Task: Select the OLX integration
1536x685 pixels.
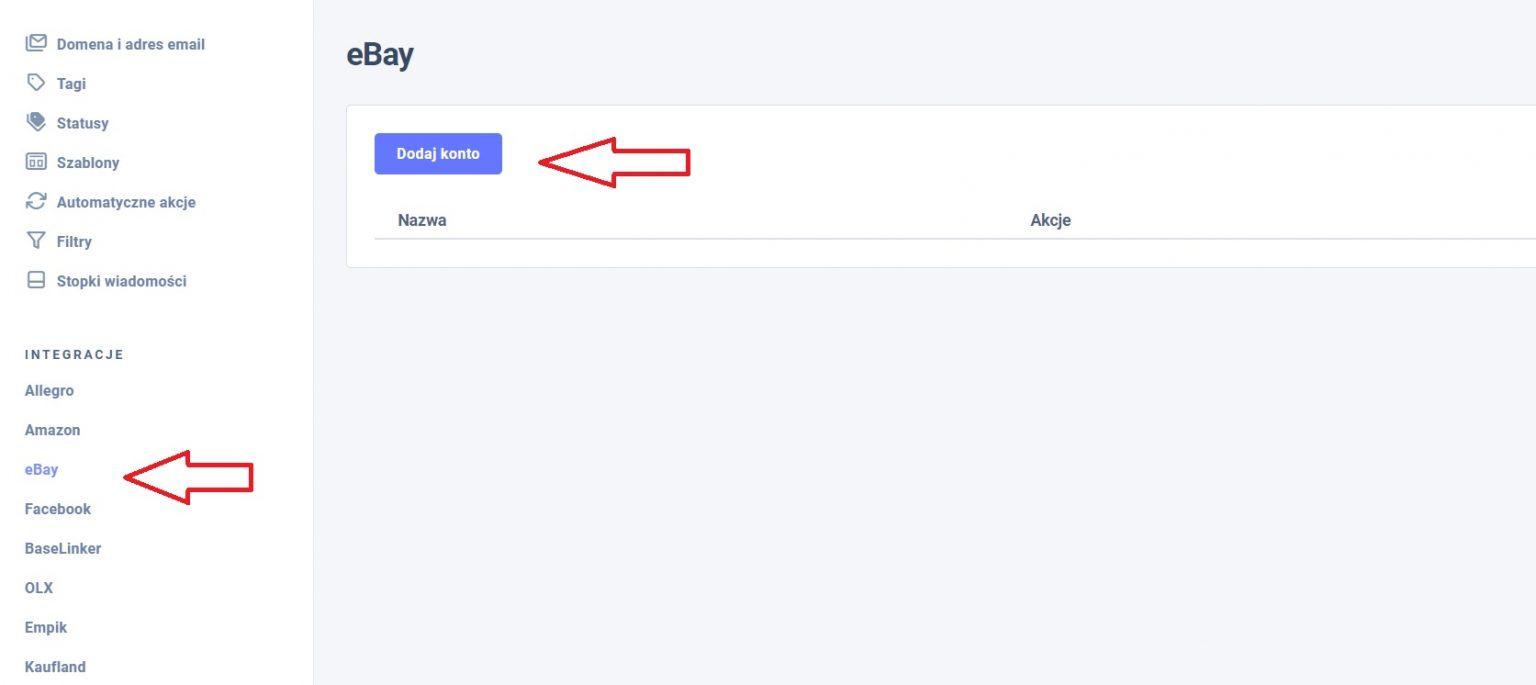Action: (x=38, y=588)
